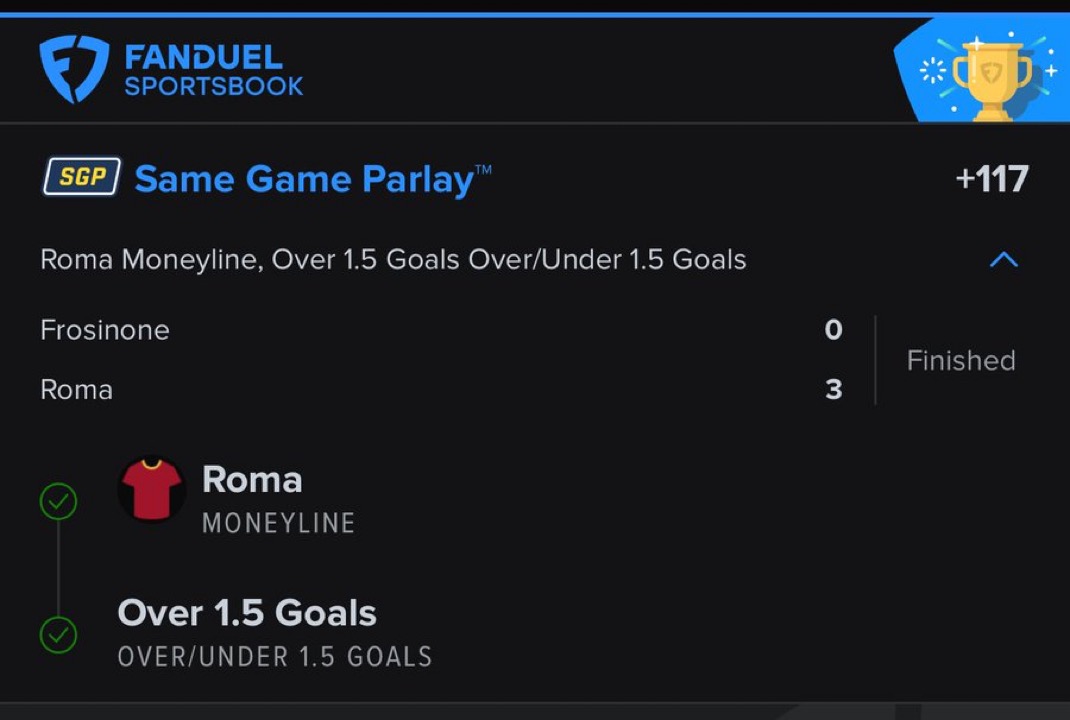Click the MONEYLINE market label
This screenshot has height=720, width=1070.
click(x=278, y=523)
